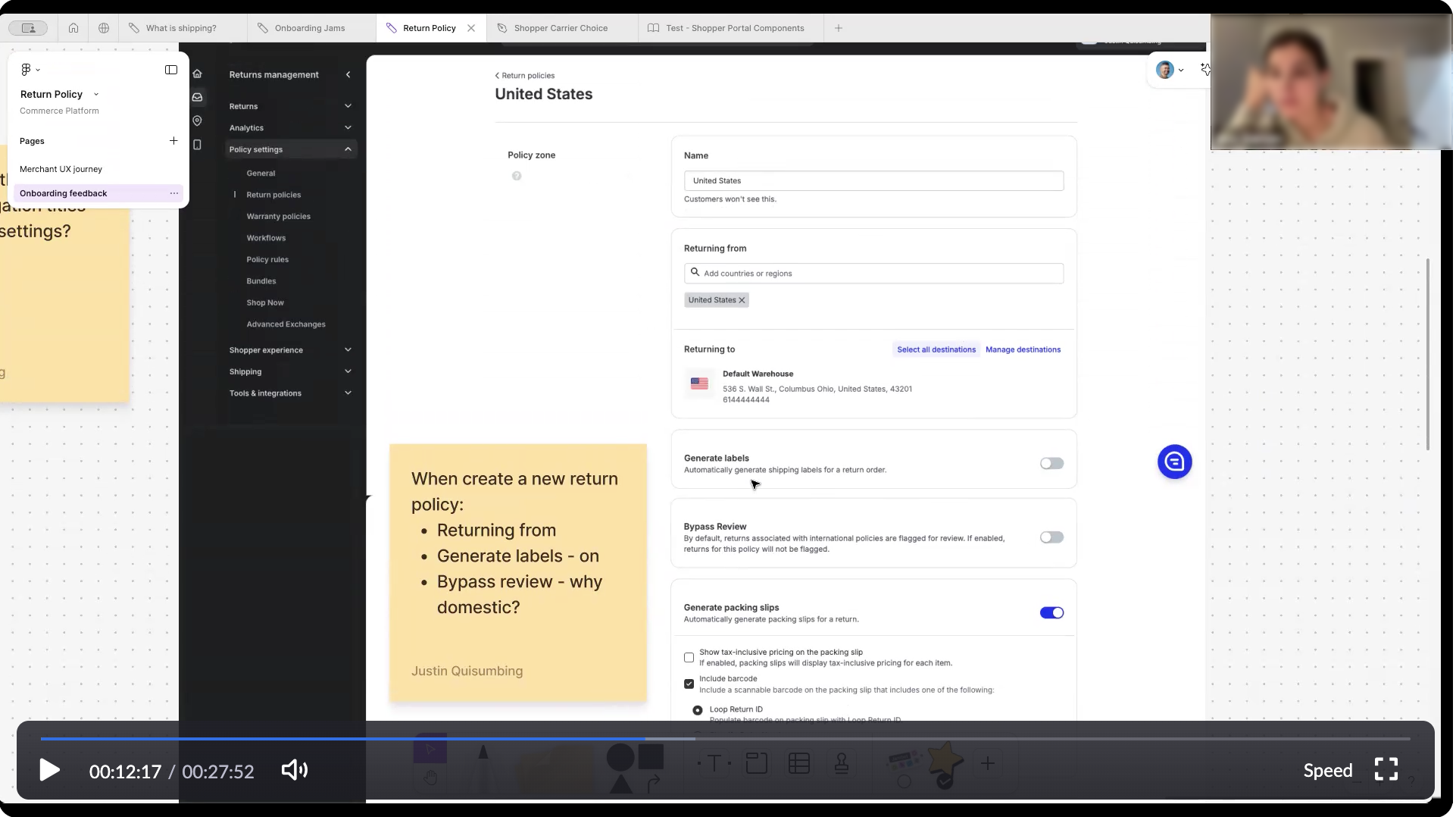Switch to Shopper Carrier Choice tab
This screenshot has height=817, width=1456.
[560, 28]
